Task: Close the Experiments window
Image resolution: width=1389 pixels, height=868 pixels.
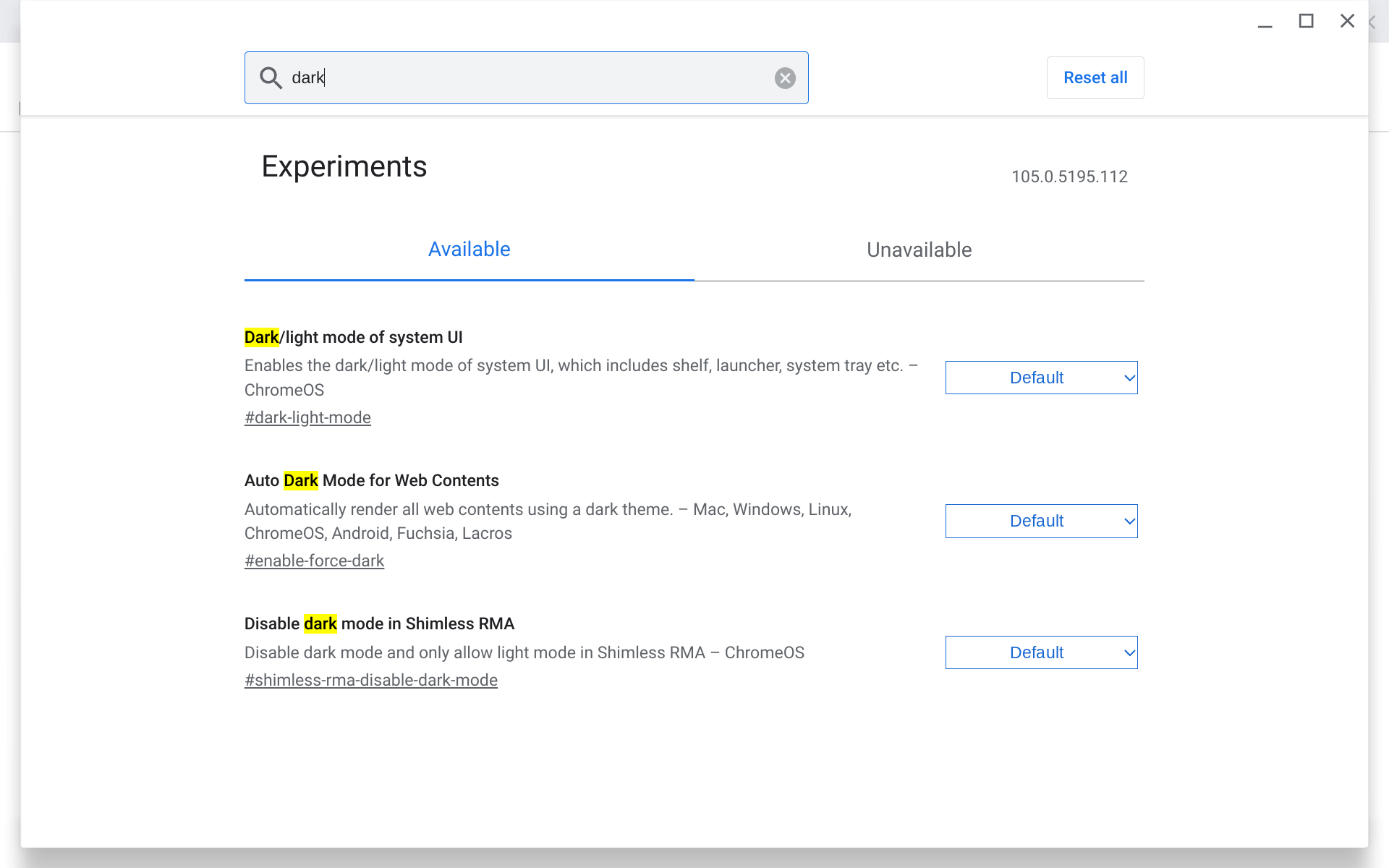Action: 1347,22
